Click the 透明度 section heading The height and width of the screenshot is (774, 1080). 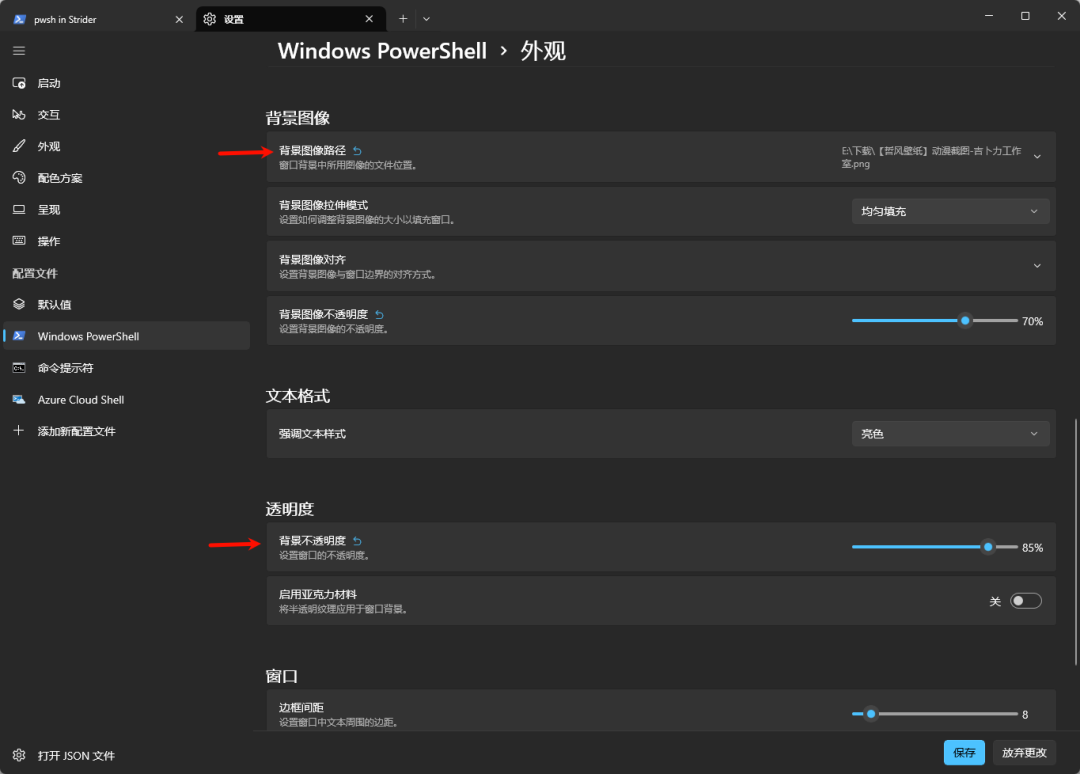[290, 509]
